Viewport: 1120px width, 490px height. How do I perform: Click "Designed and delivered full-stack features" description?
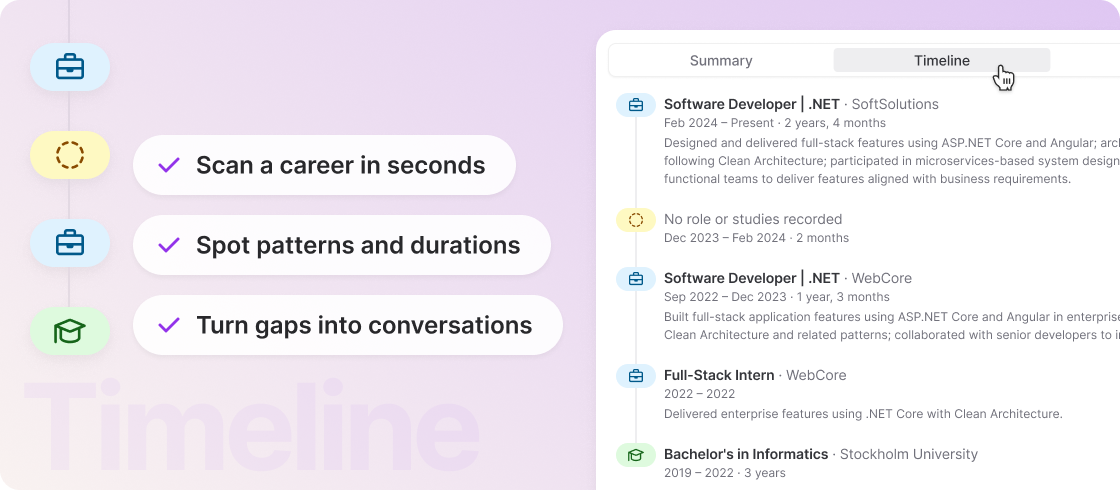pyautogui.click(x=891, y=161)
